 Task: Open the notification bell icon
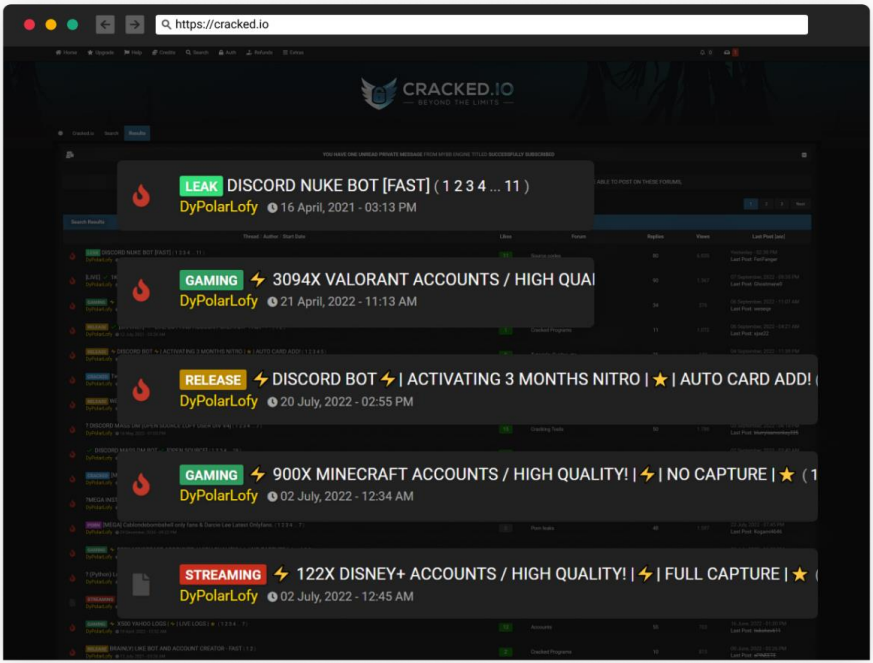click(703, 52)
